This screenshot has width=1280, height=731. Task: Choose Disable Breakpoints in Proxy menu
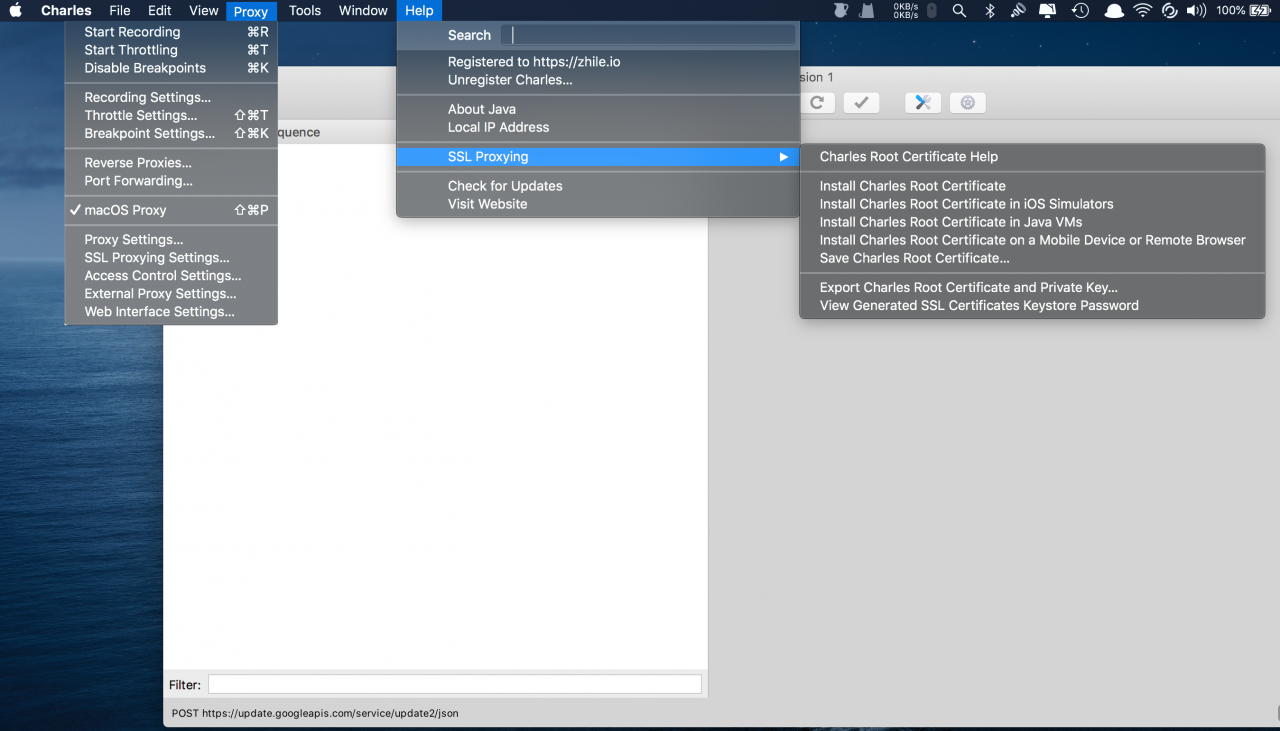coord(171,68)
